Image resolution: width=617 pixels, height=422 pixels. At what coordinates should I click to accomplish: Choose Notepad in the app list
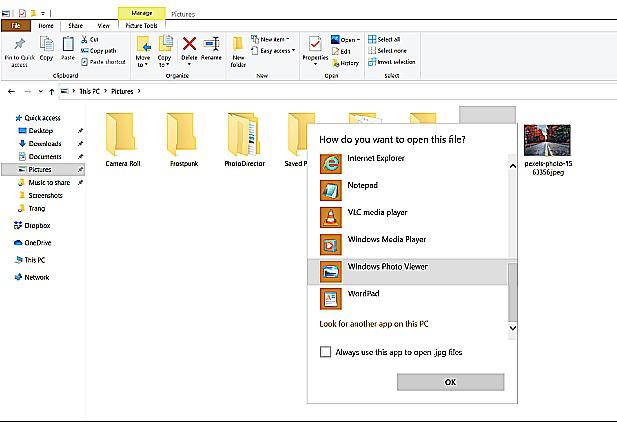point(408,191)
